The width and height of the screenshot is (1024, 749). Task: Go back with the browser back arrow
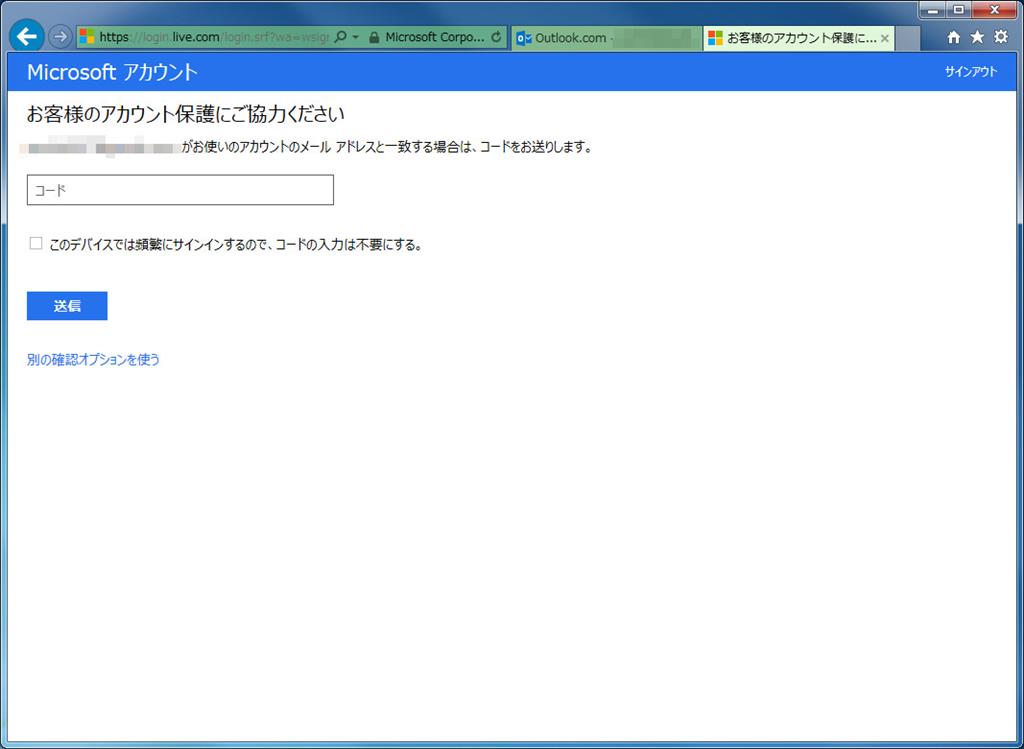(x=27, y=37)
